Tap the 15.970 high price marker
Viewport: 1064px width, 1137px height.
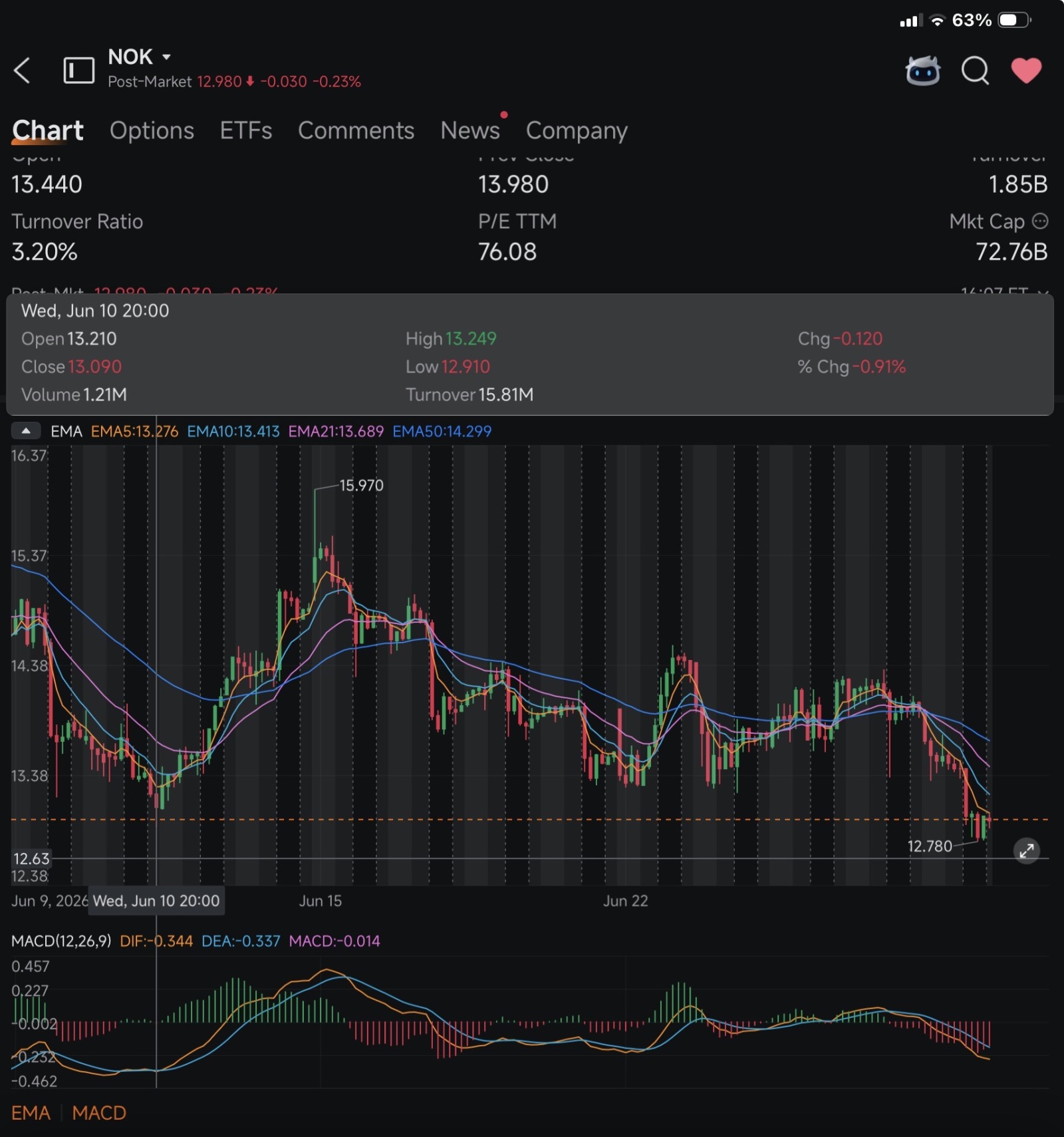(361, 486)
